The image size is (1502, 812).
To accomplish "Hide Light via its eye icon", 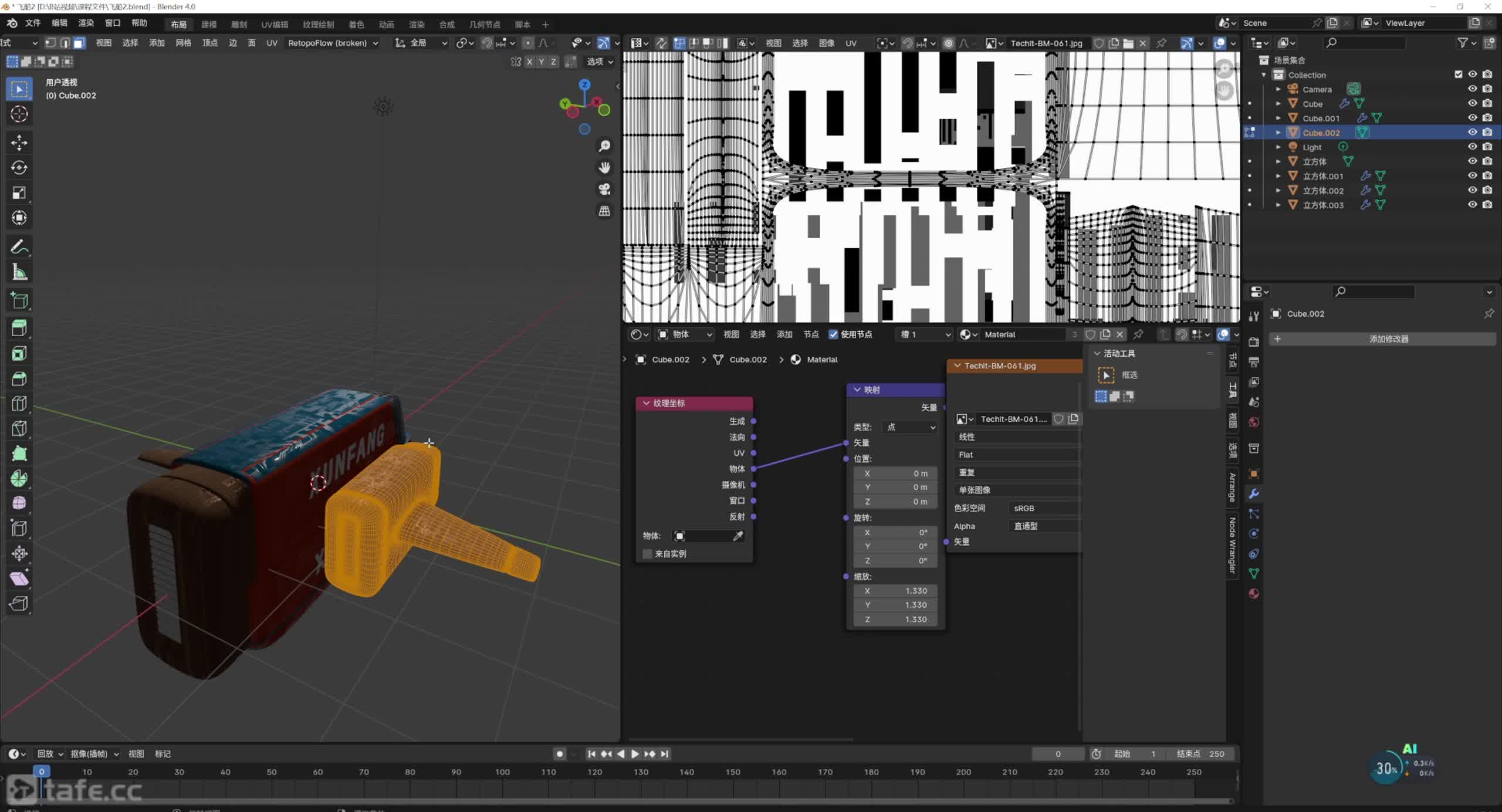I will (1473, 147).
